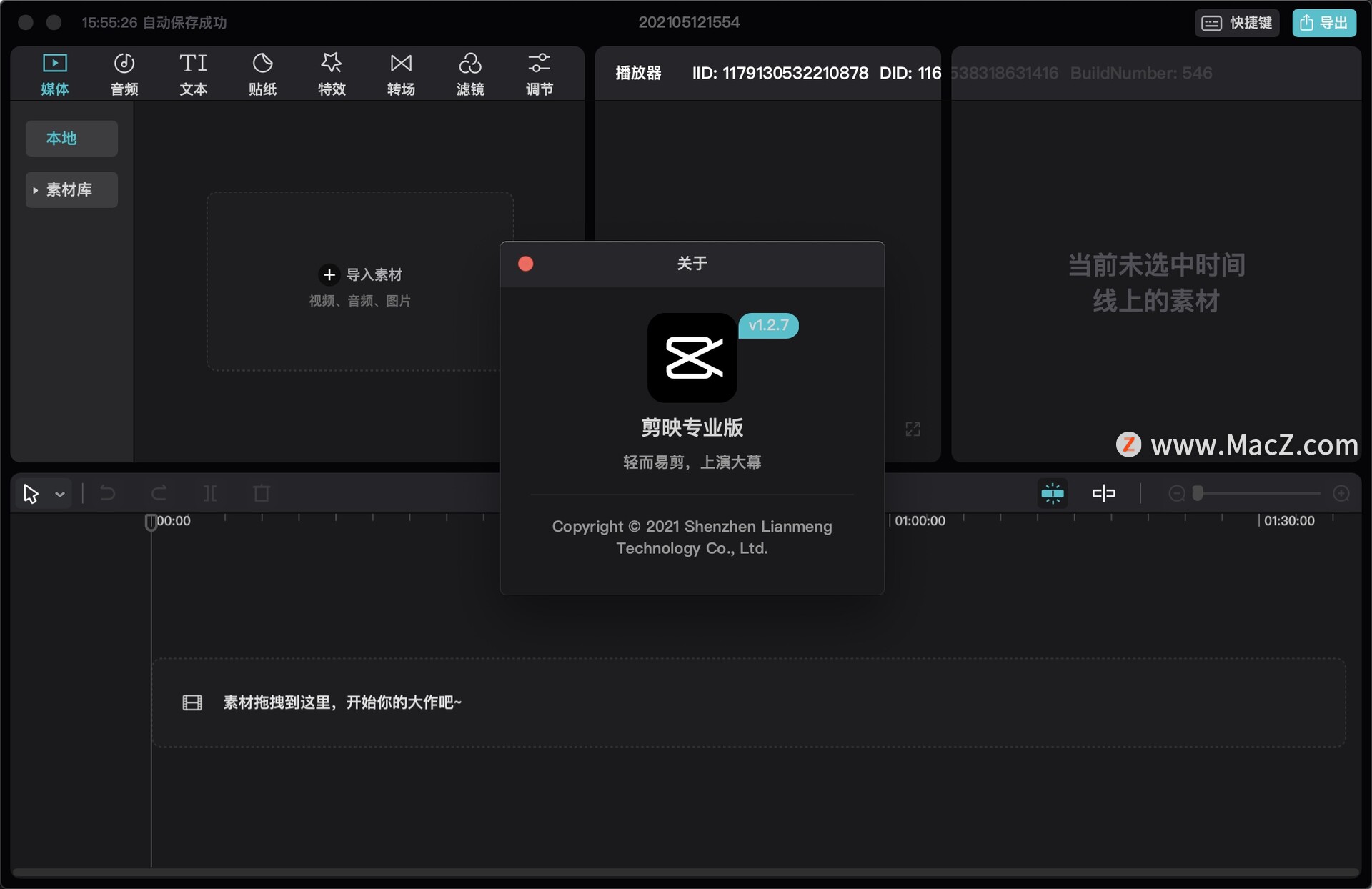1372x889 pixels.
Task: Select the 贴纸 stickers tab
Action: click(x=262, y=74)
